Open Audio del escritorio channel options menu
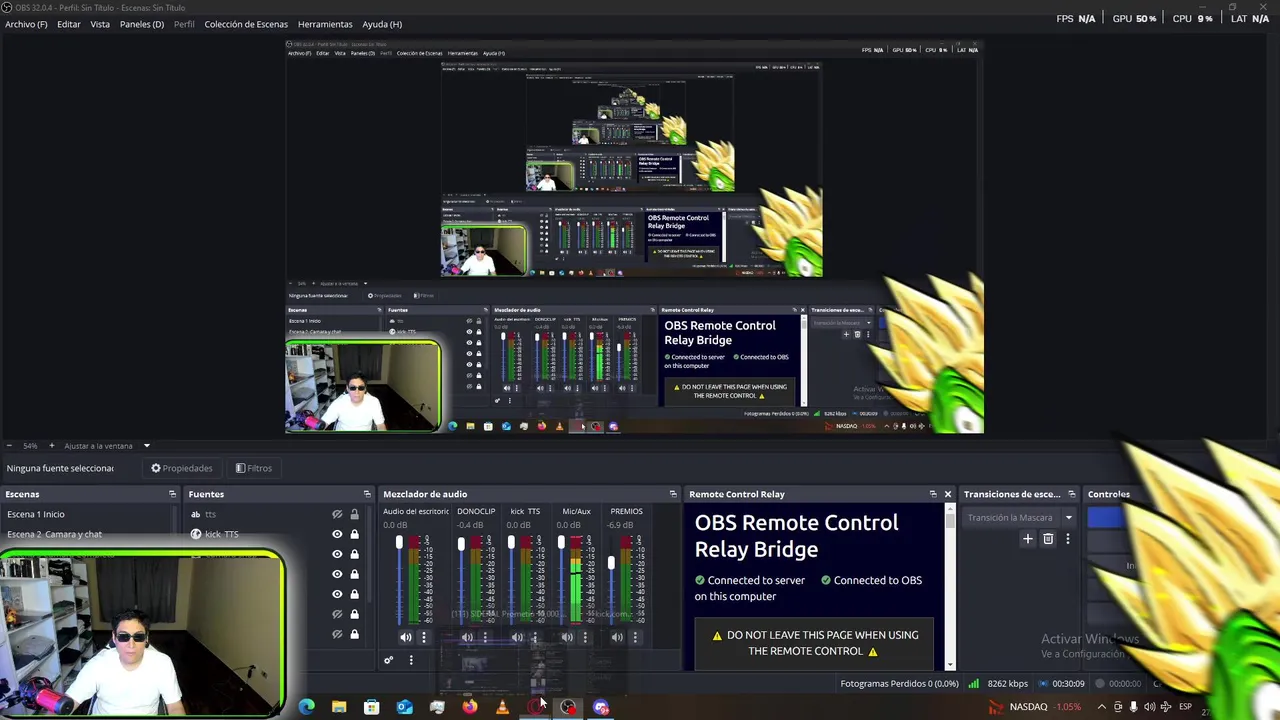1280x720 pixels. coord(423,637)
